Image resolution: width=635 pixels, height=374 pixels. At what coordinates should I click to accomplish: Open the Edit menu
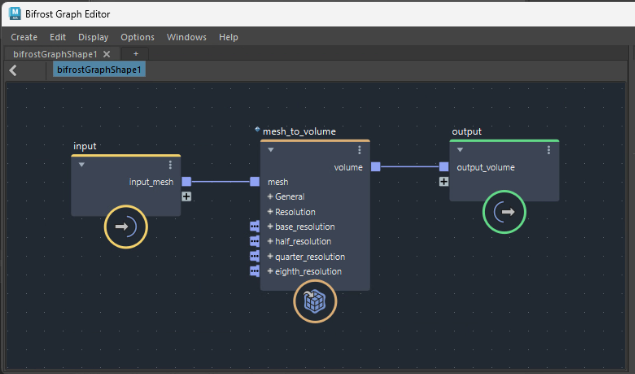coord(58,37)
